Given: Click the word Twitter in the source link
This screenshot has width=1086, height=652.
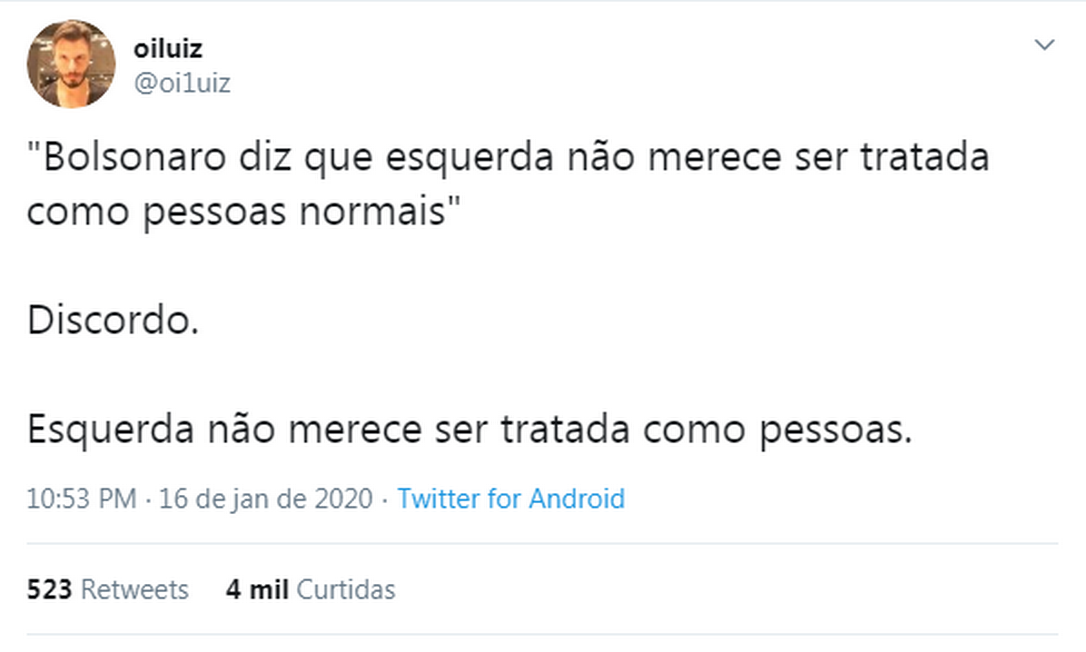Looking at the screenshot, I should [439, 499].
